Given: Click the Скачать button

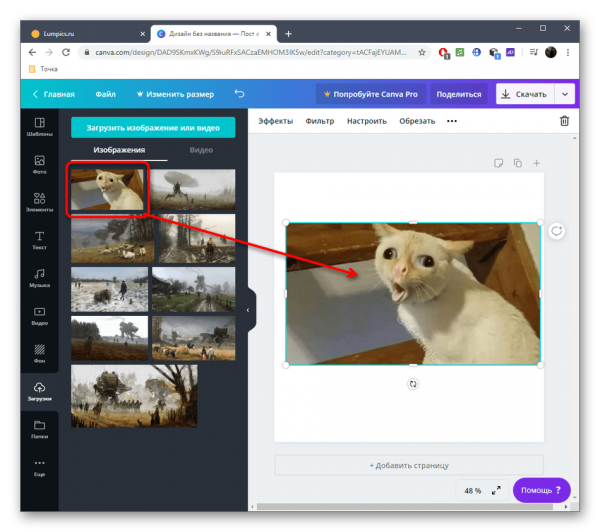Looking at the screenshot, I should tap(525, 94).
